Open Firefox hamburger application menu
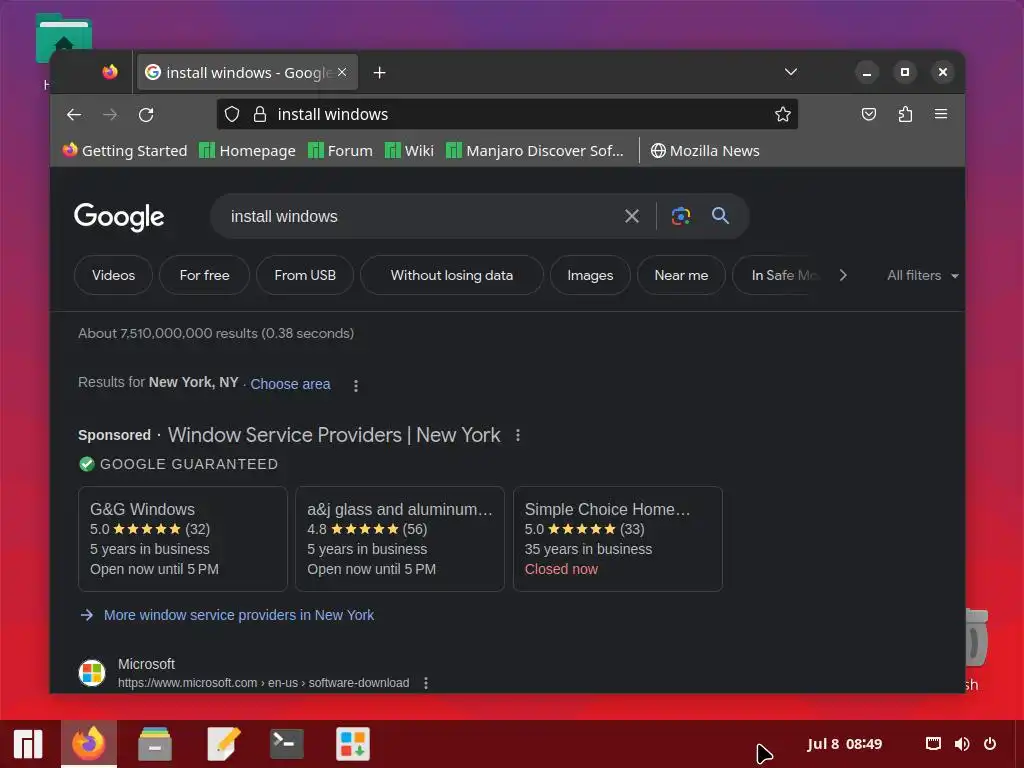The width and height of the screenshot is (1024, 768). (x=941, y=114)
